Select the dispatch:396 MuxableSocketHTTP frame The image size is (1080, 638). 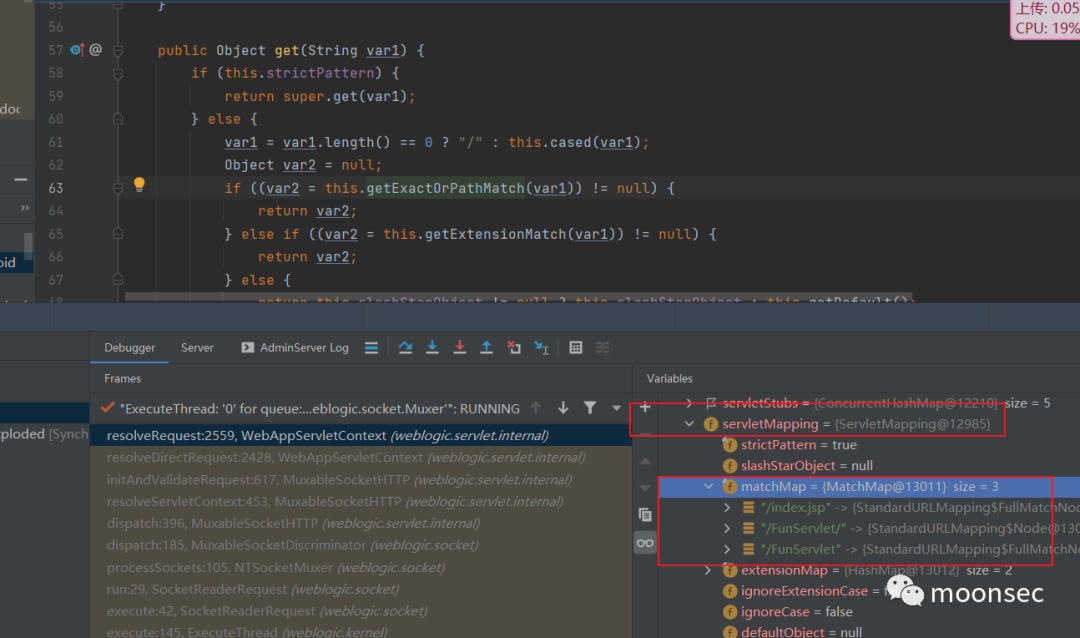pos(361,524)
